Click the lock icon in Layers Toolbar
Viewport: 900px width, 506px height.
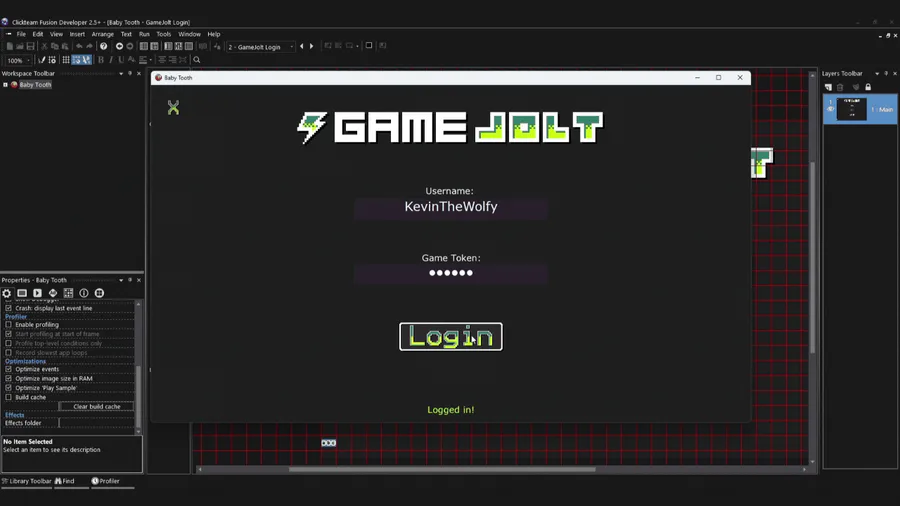point(868,87)
